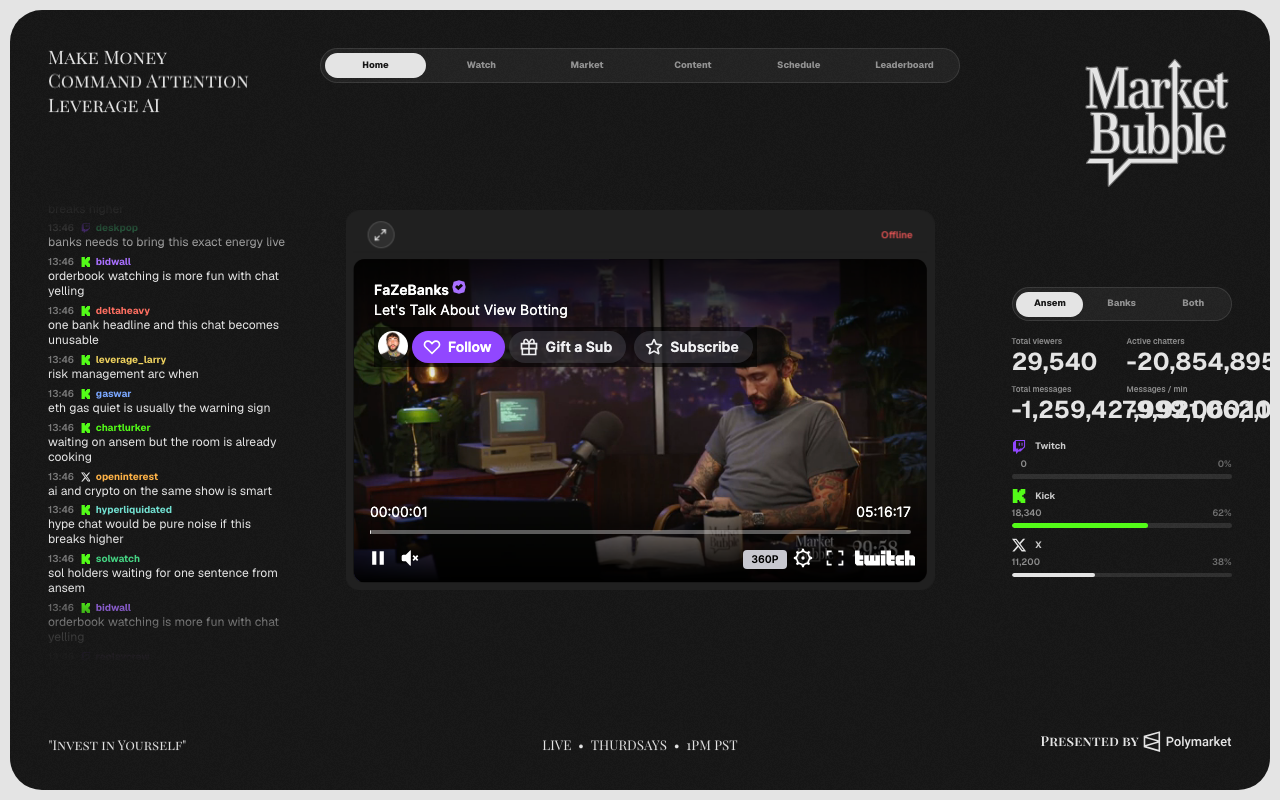Click the "Let's Talk About View Botting" title
This screenshot has width=1280, height=800.
(x=471, y=310)
